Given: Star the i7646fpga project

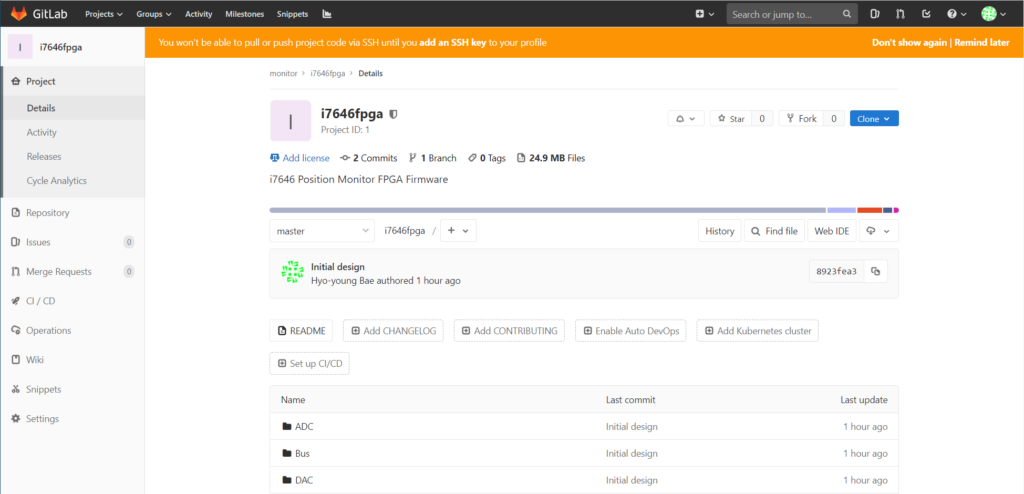Looking at the screenshot, I should coord(730,118).
